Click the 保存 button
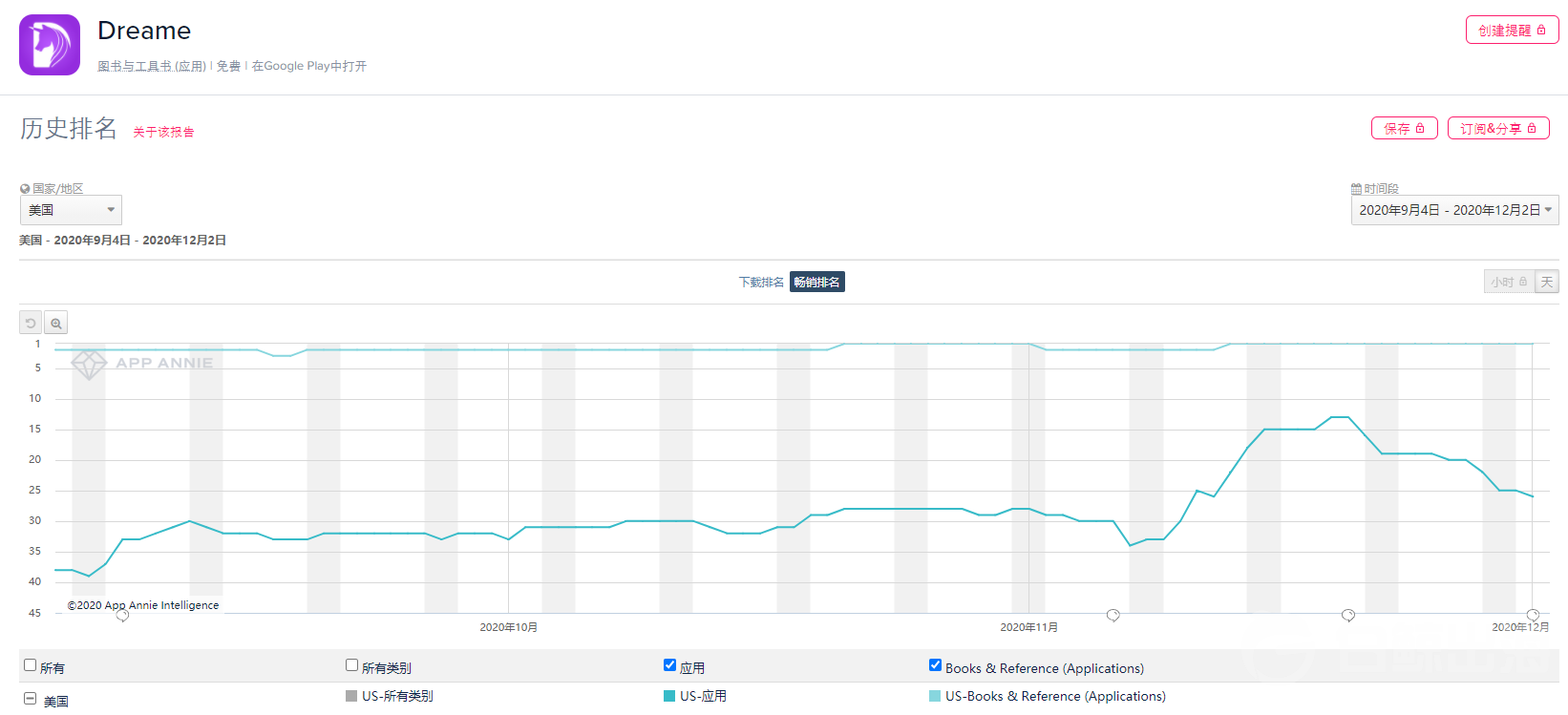1568x715 pixels. 1405,129
